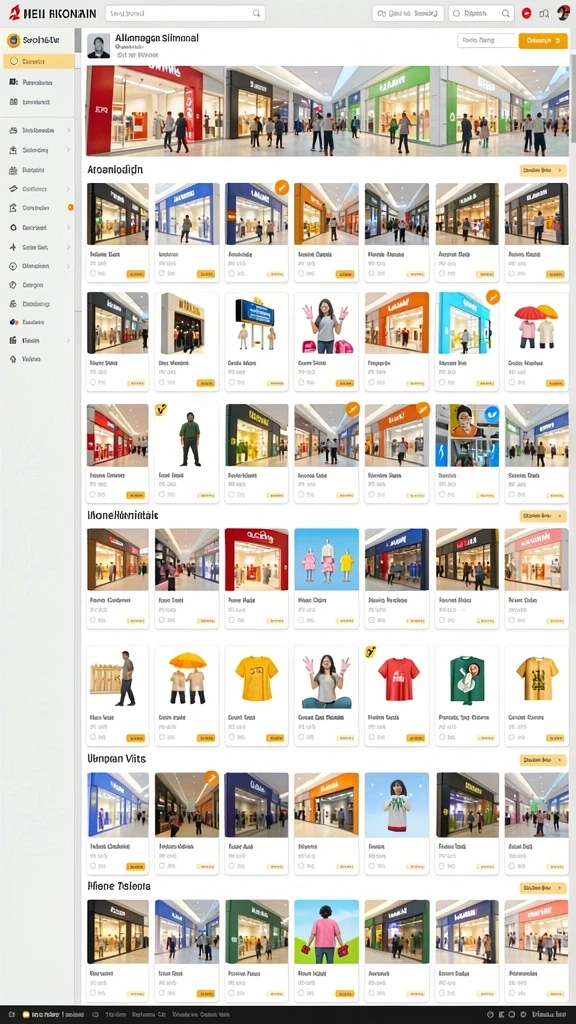This screenshot has width=576, height=1024.
Task: Click the orange check badge on the red t-shirt card
Action: click(x=371, y=651)
